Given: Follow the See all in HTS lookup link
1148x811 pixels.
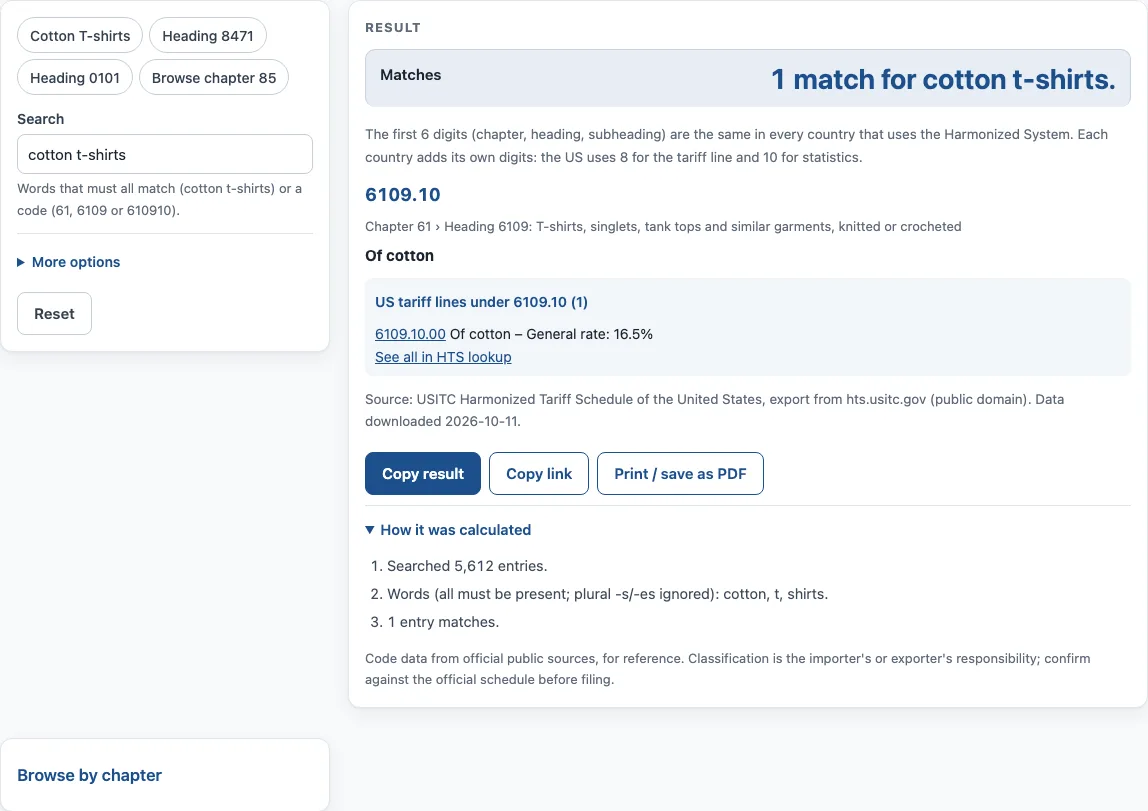Looking at the screenshot, I should [443, 357].
